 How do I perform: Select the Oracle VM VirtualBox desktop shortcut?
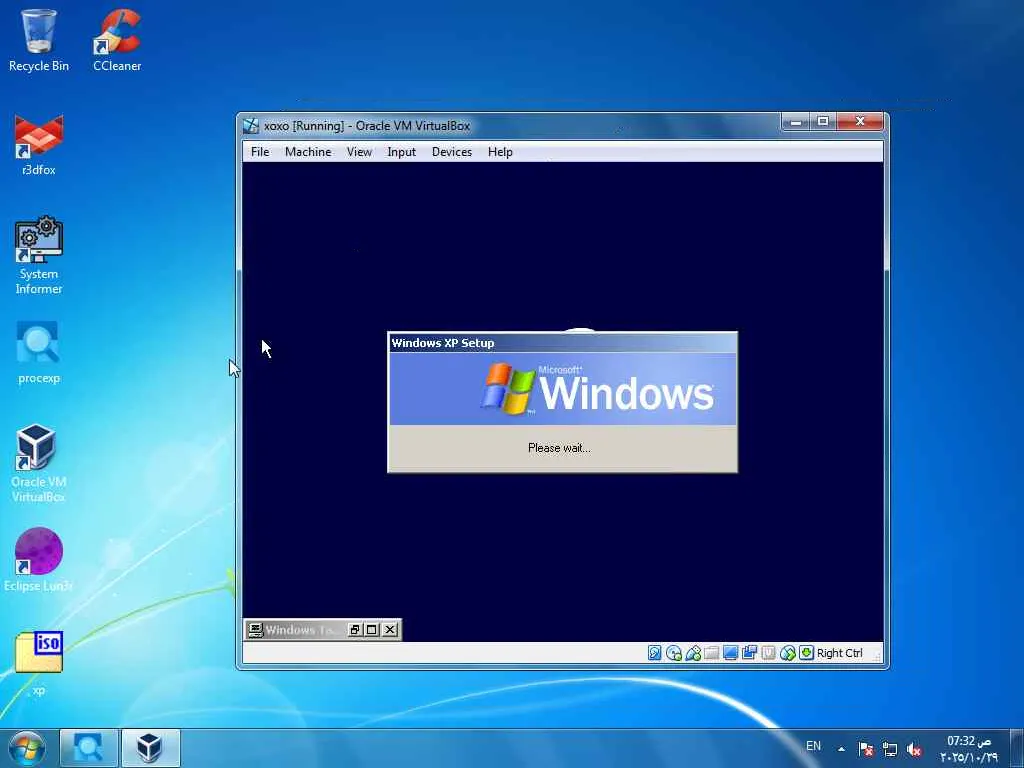click(x=39, y=463)
